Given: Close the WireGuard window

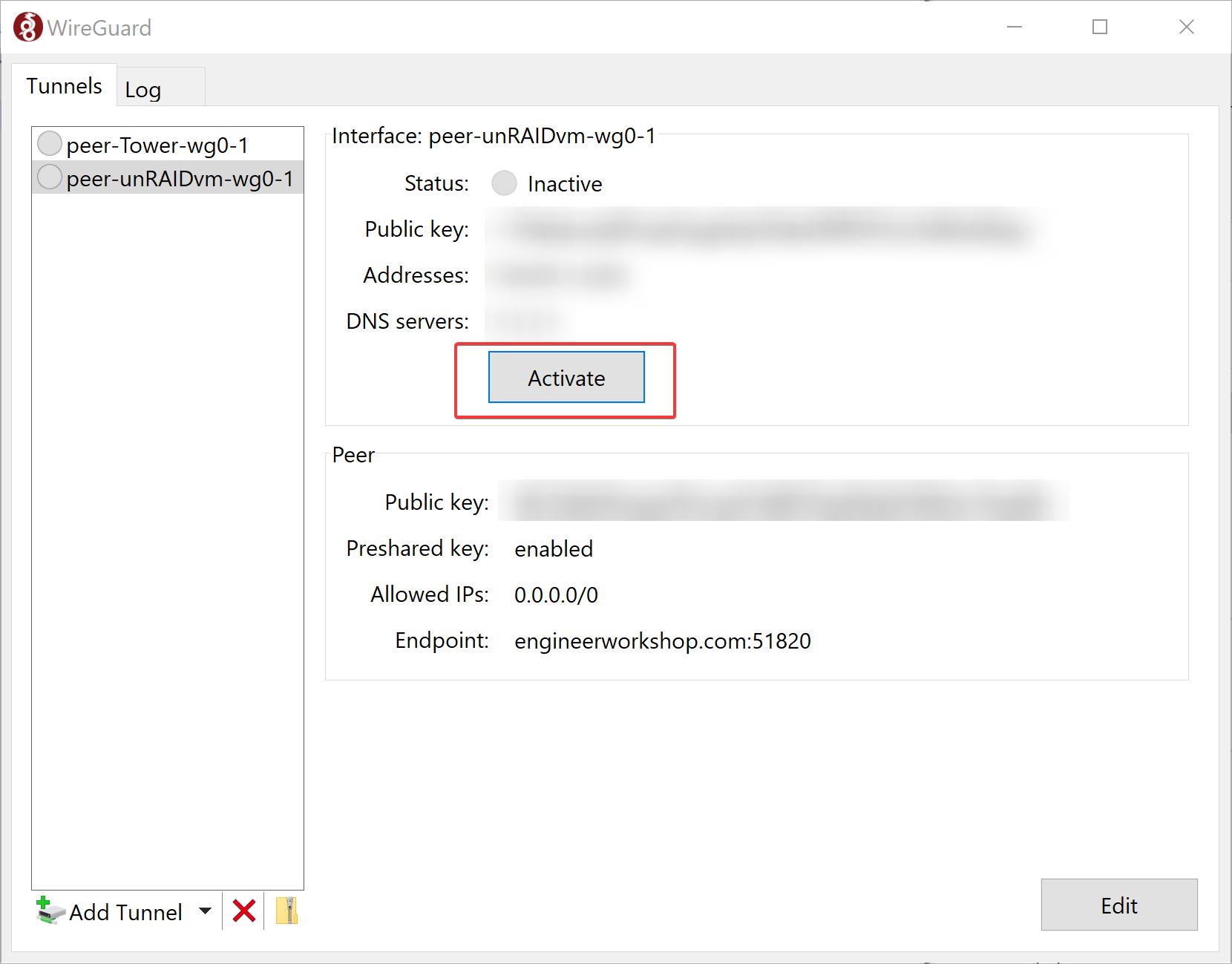Looking at the screenshot, I should point(1186,27).
